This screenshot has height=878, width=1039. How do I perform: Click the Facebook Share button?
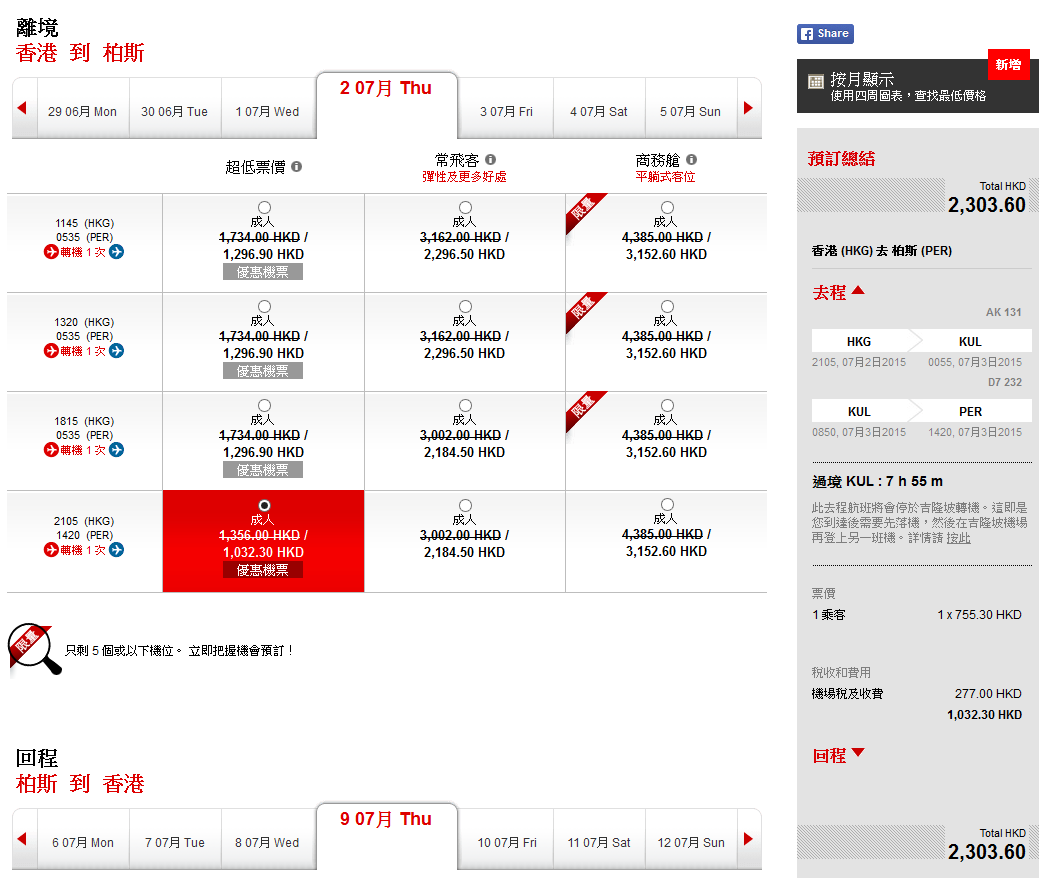pos(825,34)
